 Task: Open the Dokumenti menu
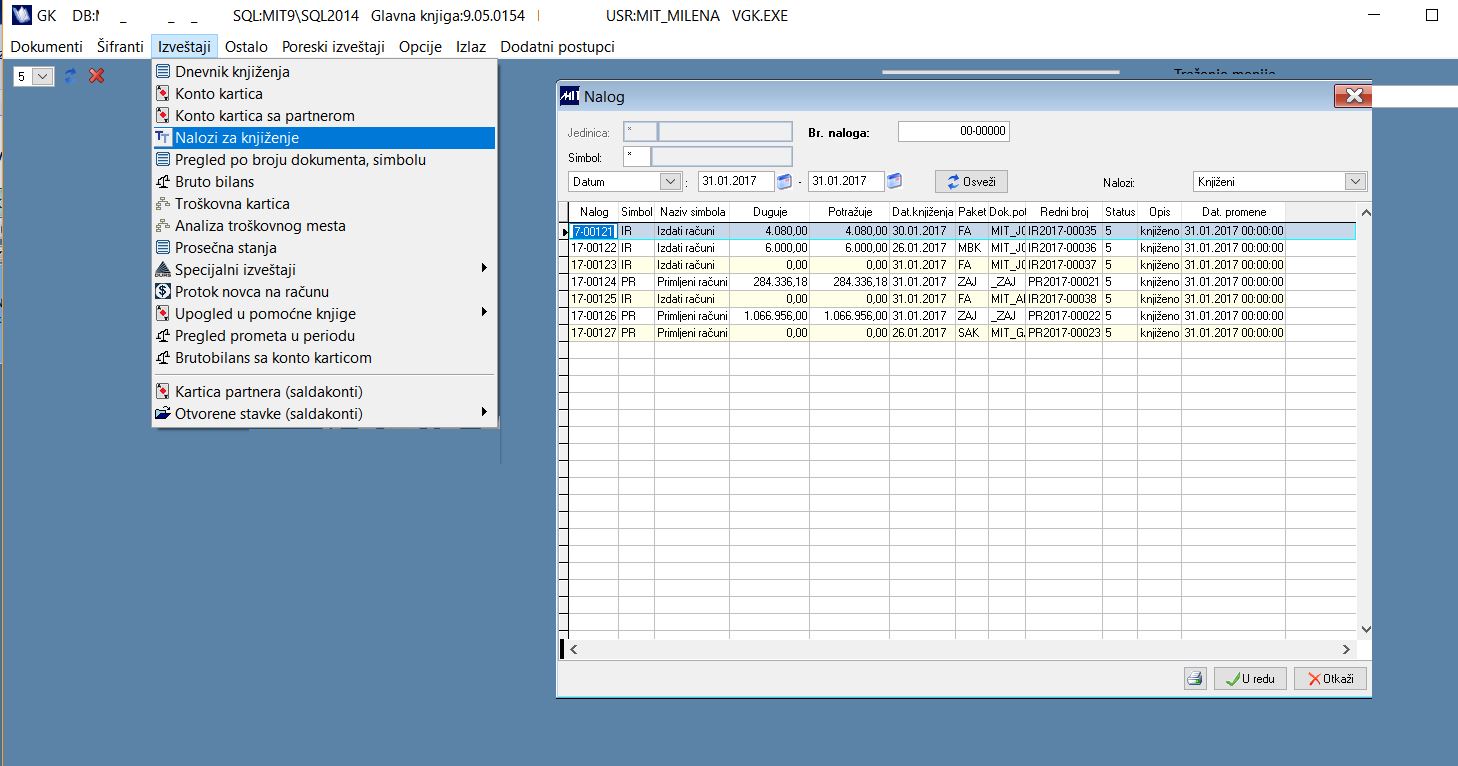click(47, 47)
